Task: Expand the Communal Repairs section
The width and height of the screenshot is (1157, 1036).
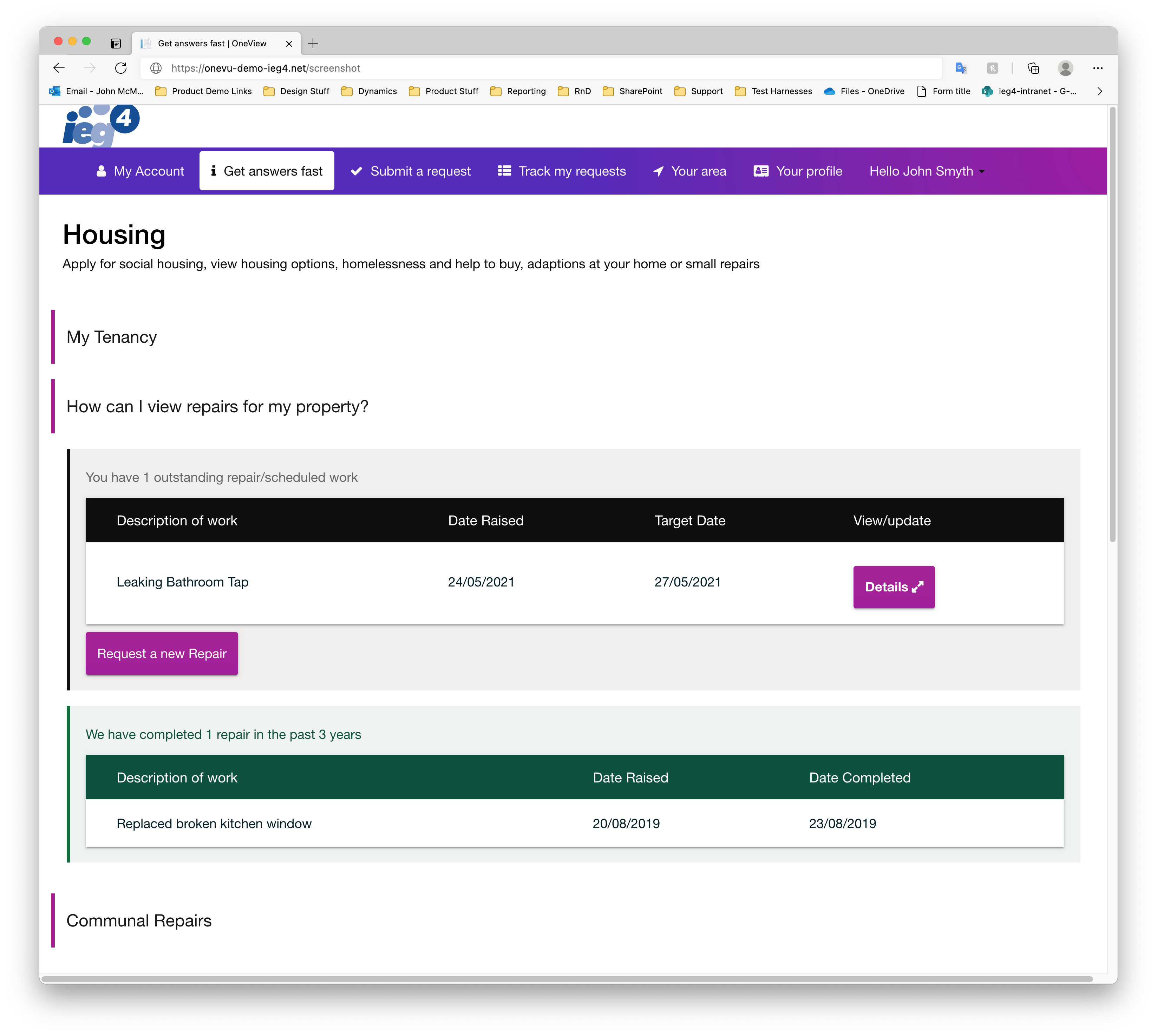Action: click(139, 920)
